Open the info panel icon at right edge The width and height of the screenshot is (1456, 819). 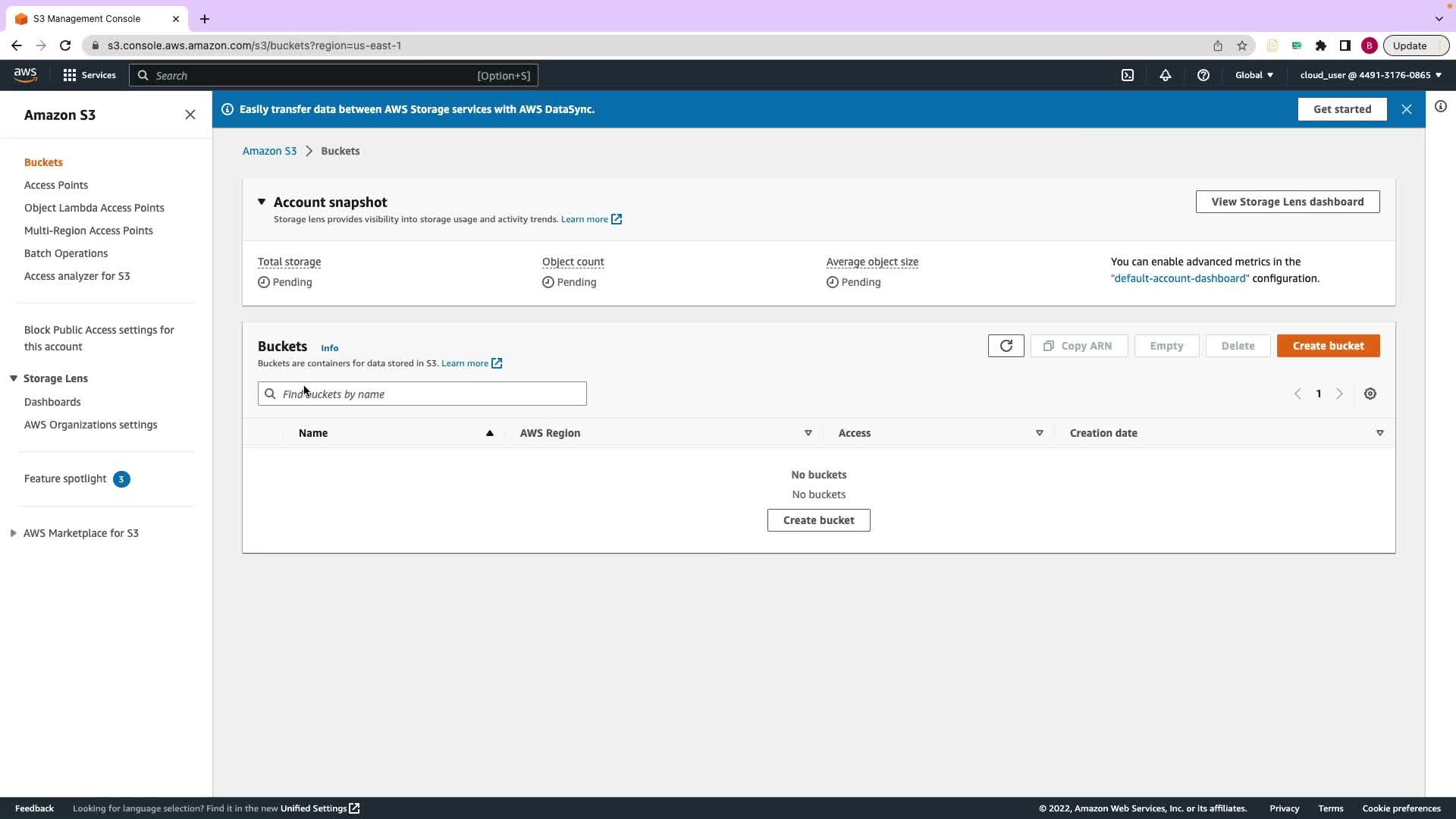pos(1441,106)
